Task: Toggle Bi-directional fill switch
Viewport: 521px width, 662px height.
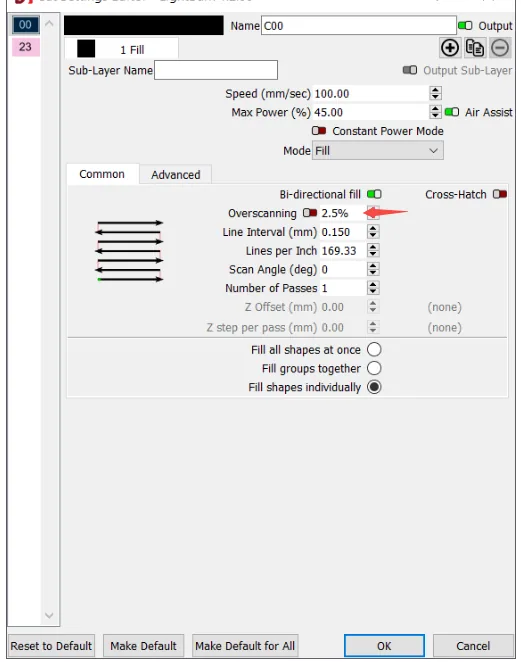Action: click(x=374, y=194)
